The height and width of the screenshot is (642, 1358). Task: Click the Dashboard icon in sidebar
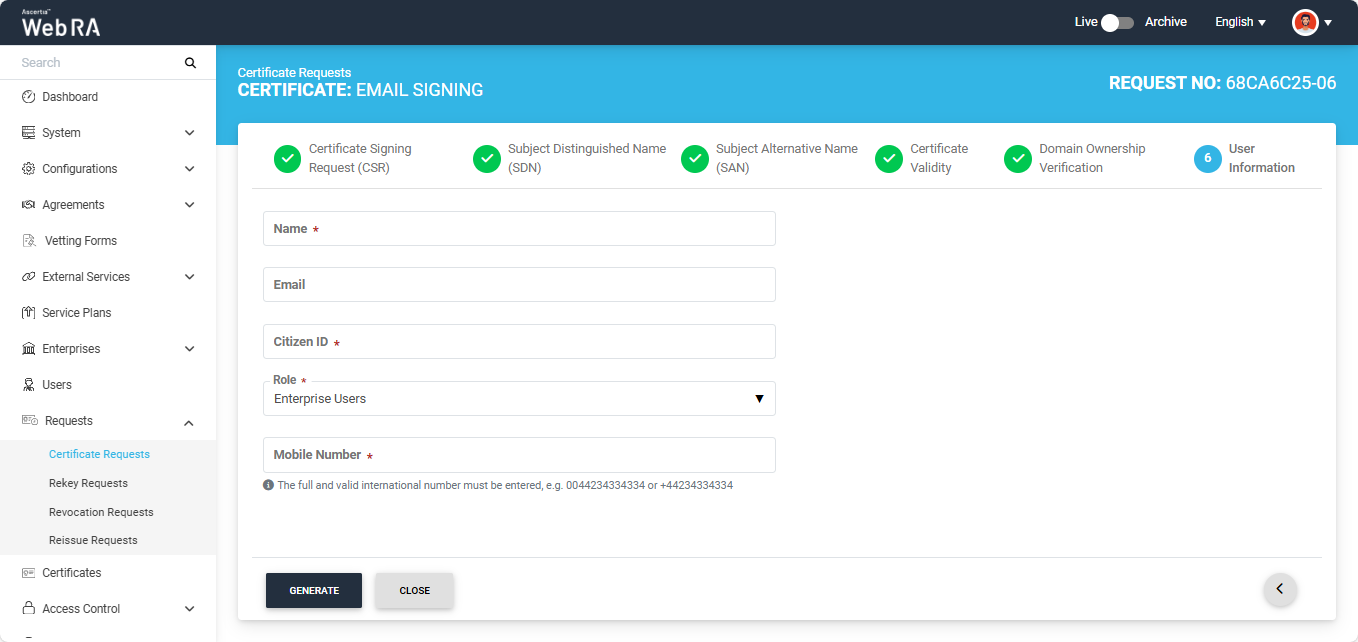[x=29, y=97]
